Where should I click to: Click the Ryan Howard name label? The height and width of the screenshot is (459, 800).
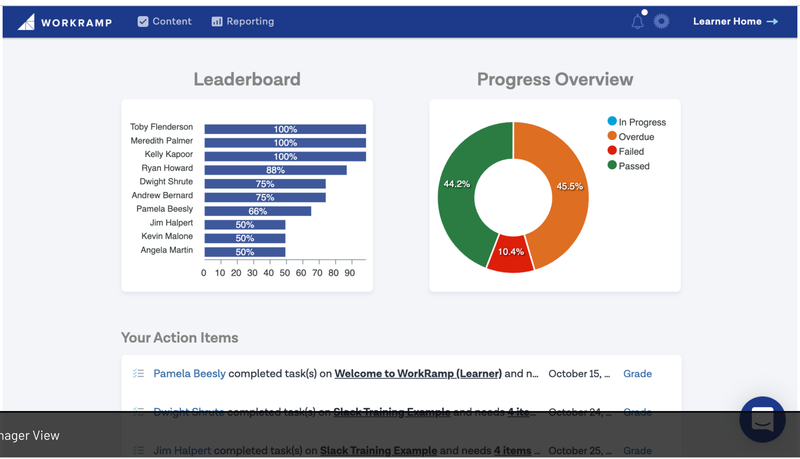point(167,168)
